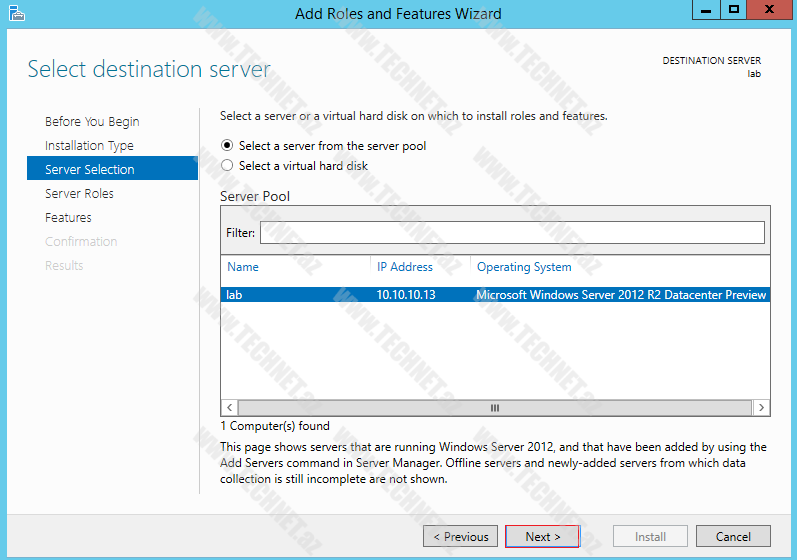Minimize the Add Roles and Features Wizard
797x560 pixels.
pyautogui.click(x=704, y=10)
